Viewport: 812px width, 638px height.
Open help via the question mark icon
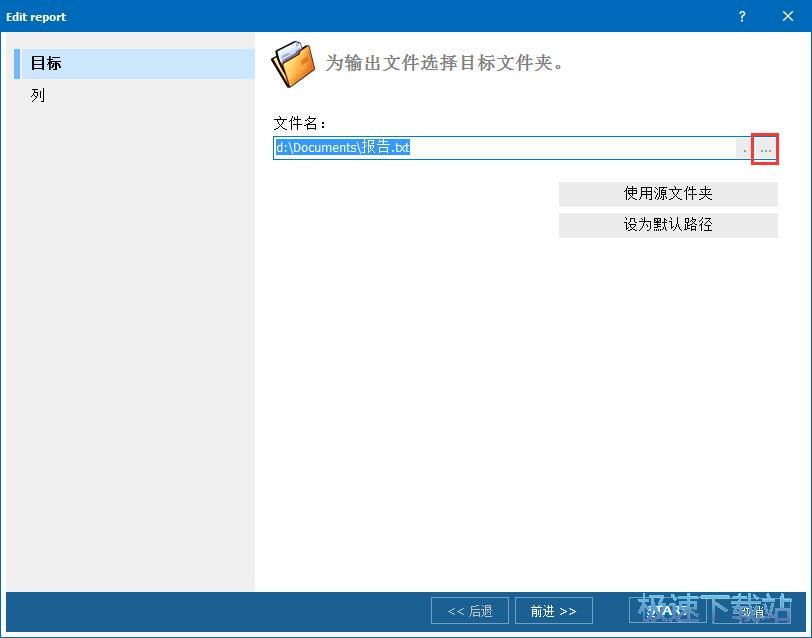pyautogui.click(x=742, y=16)
